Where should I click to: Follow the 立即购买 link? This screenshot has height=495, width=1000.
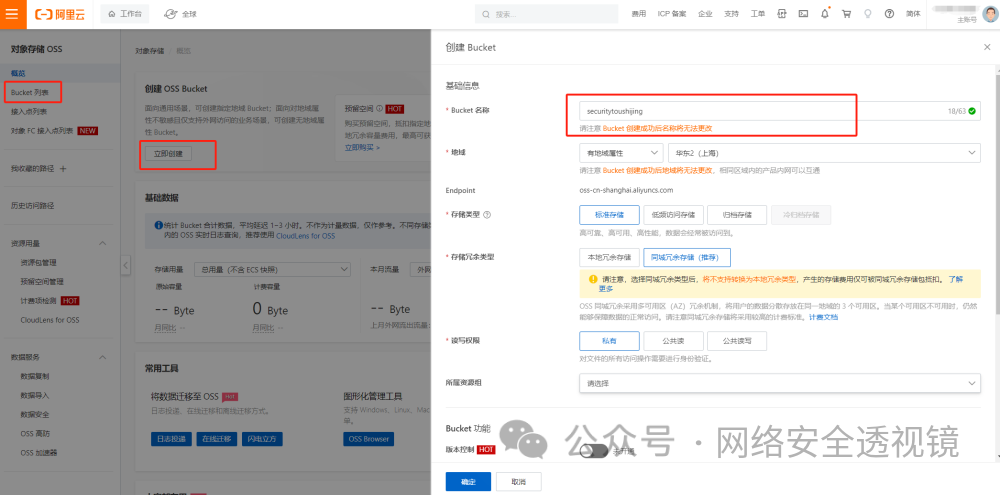(362, 147)
